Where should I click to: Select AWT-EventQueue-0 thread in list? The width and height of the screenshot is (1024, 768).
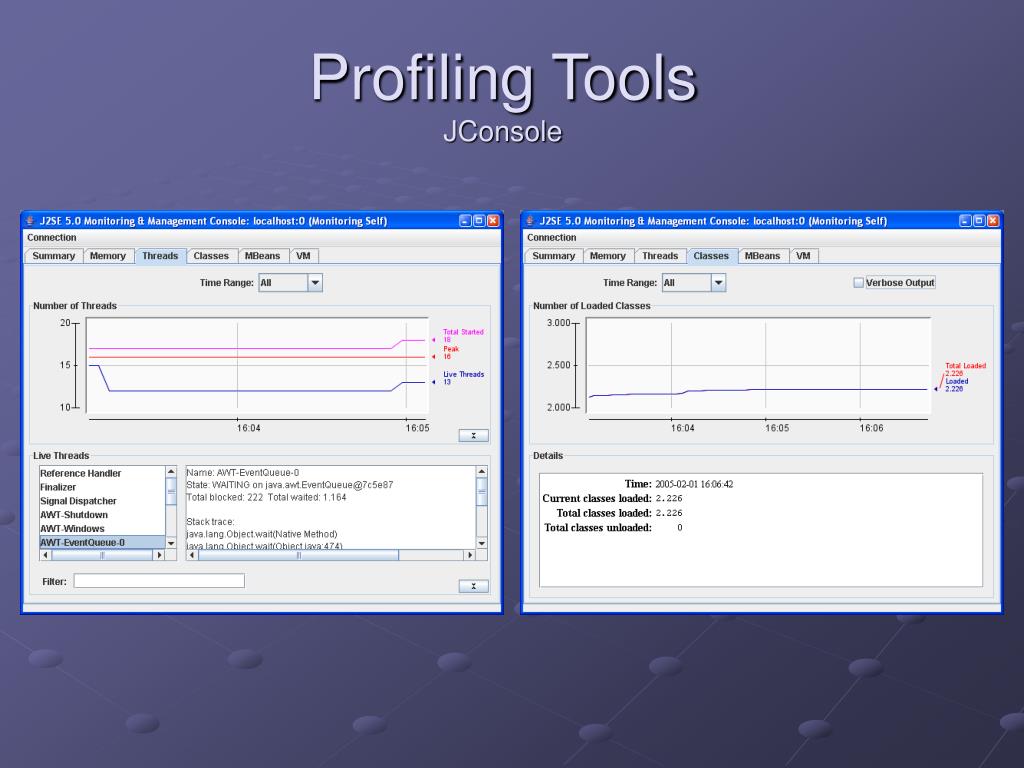click(x=102, y=542)
